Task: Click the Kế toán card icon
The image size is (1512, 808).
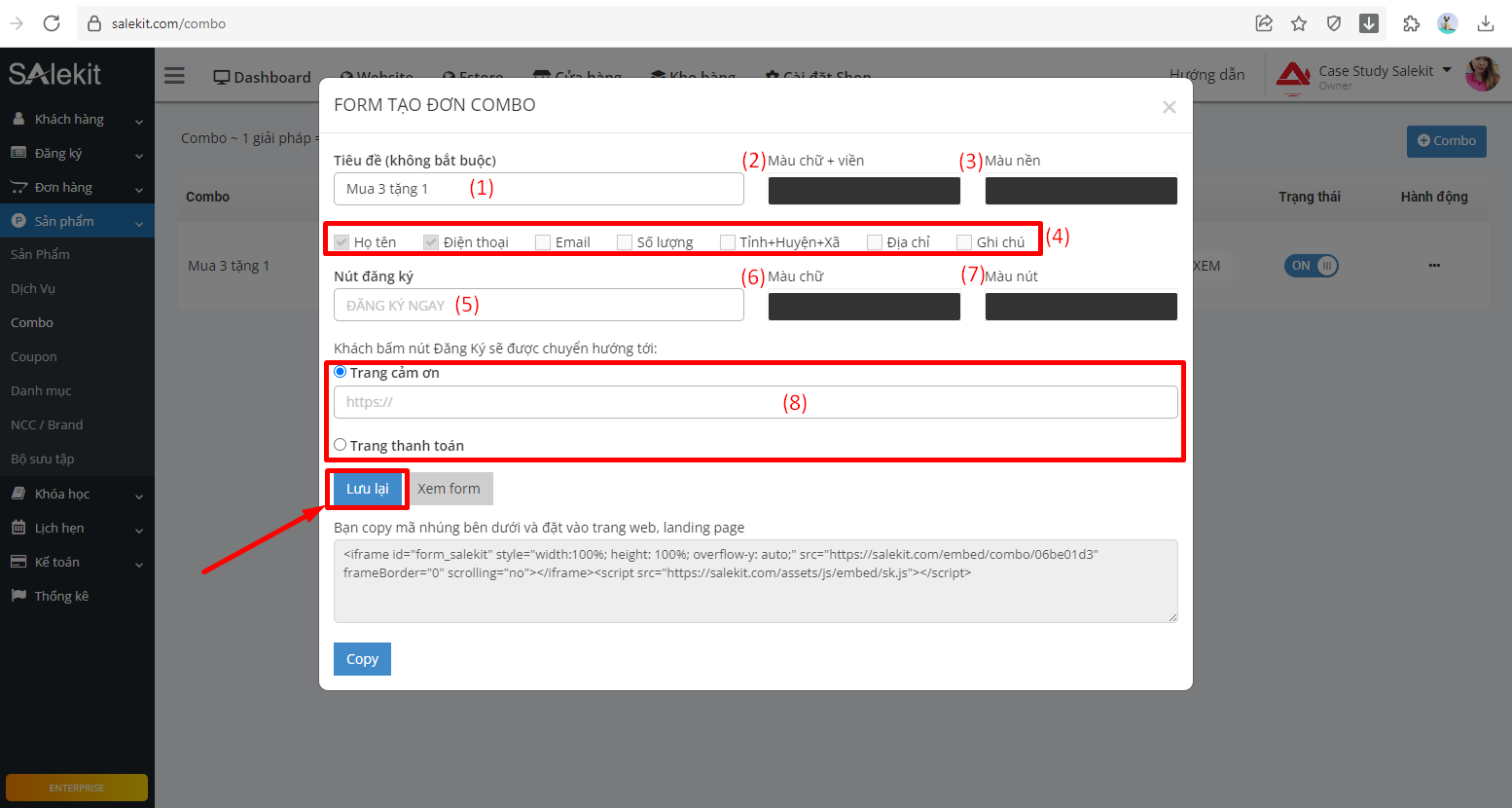Action: click(18, 562)
